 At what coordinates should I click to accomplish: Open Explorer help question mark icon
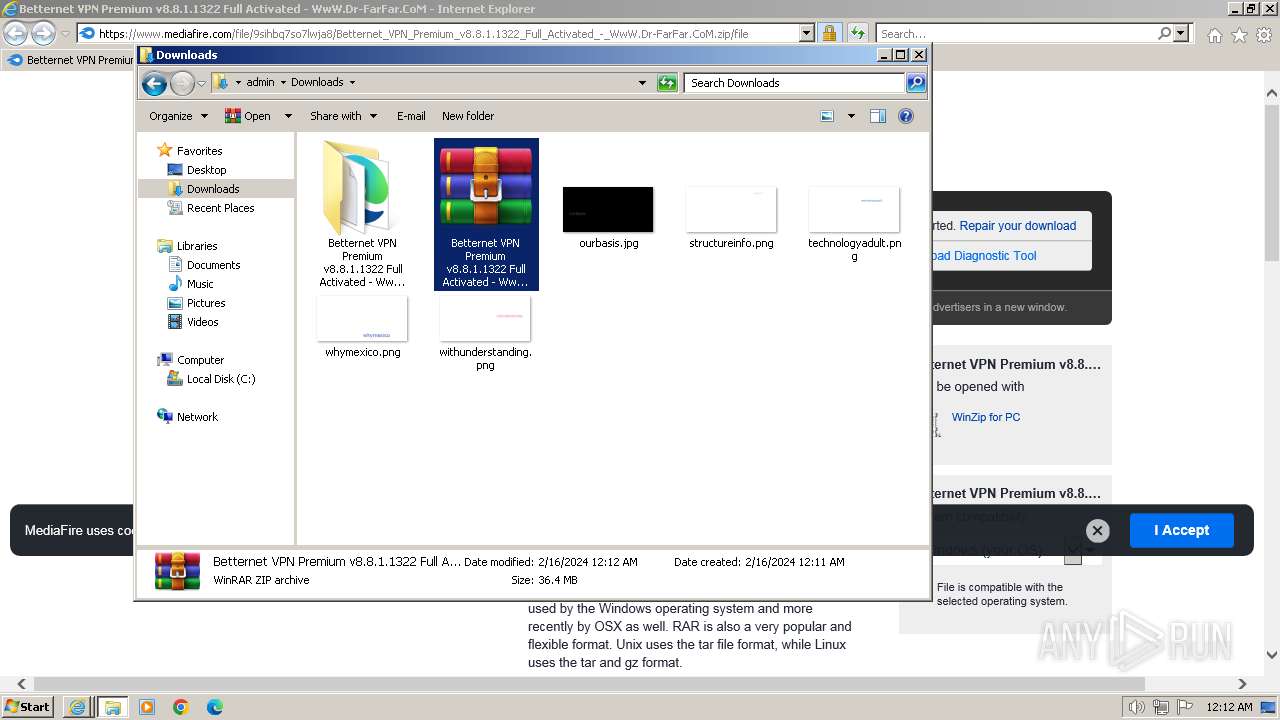pos(906,116)
